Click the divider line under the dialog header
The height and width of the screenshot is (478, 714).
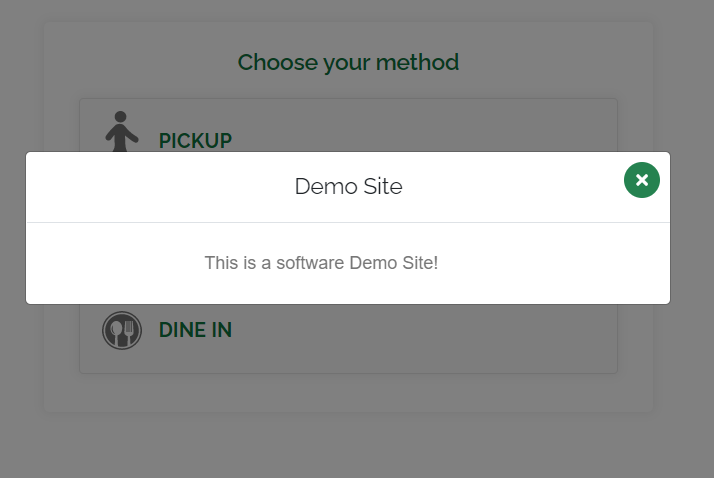click(348, 223)
